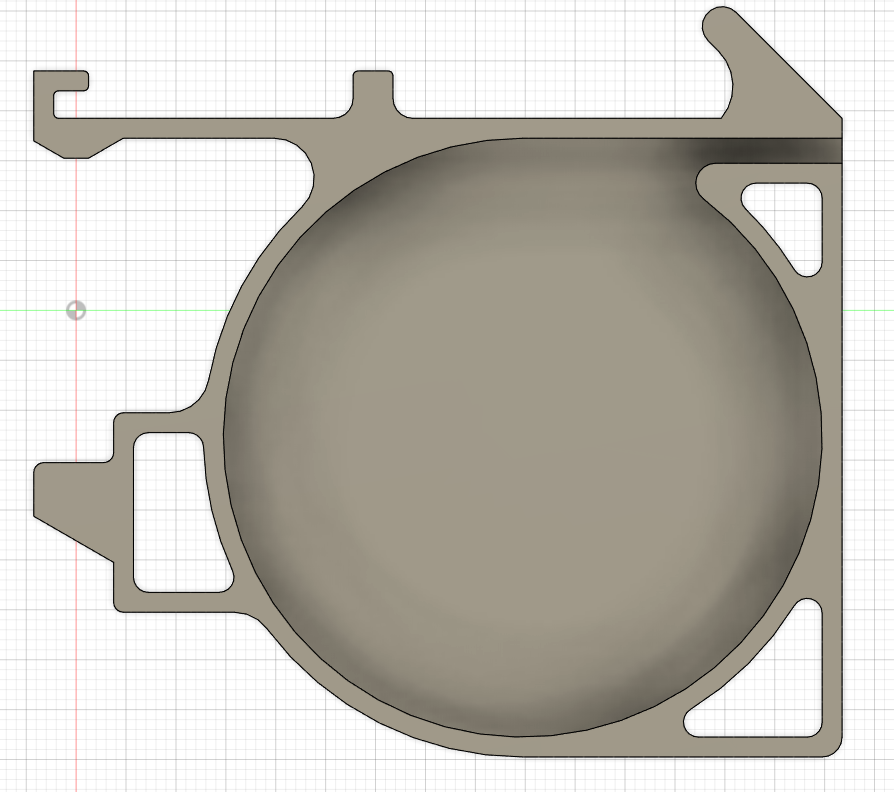894x792 pixels.
Task: Select the origin point marker
Action: click(x=76, y=311)
